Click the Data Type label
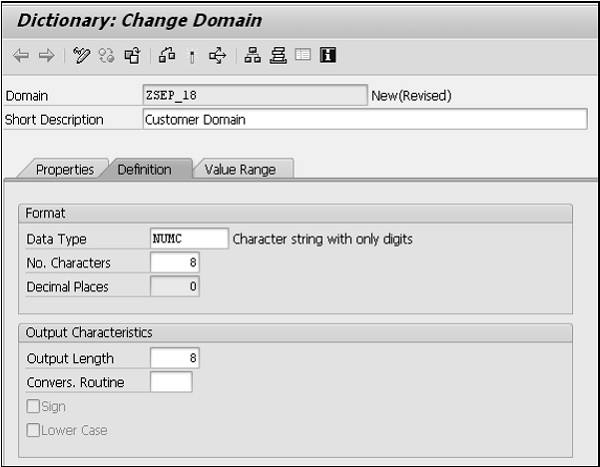600x467 pixels. tap(56, 239)
